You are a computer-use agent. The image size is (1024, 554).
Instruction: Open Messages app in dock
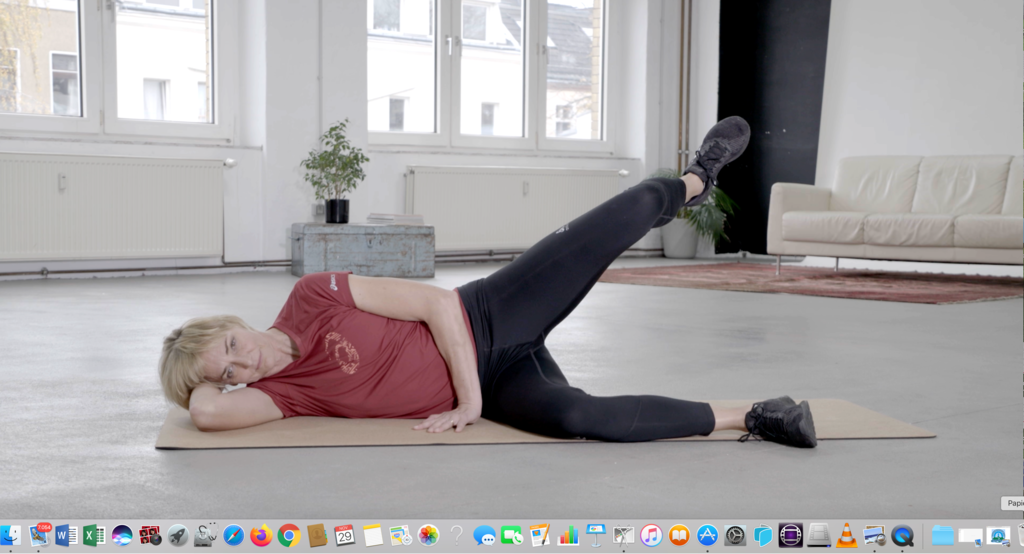click(x=485, y=535)
